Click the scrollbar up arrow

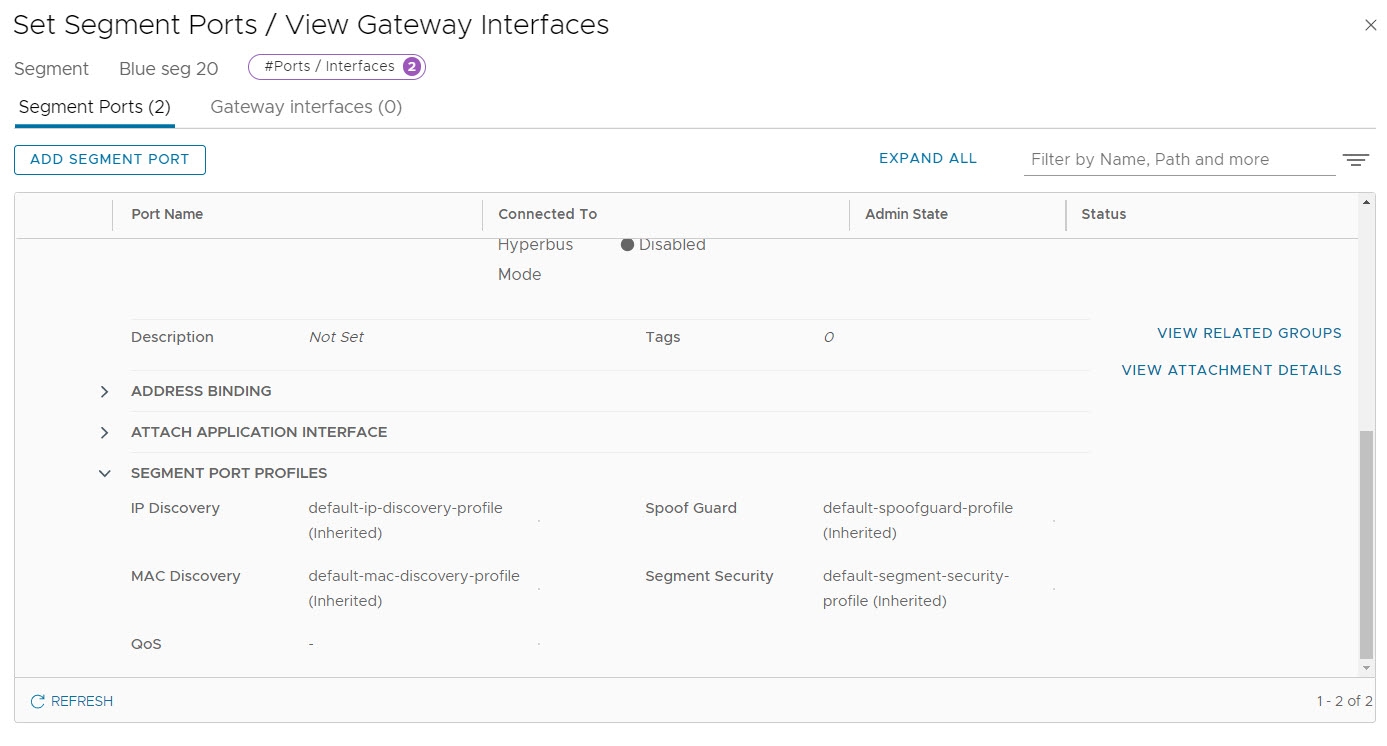pyautogui.click(x=1367, y=202)
